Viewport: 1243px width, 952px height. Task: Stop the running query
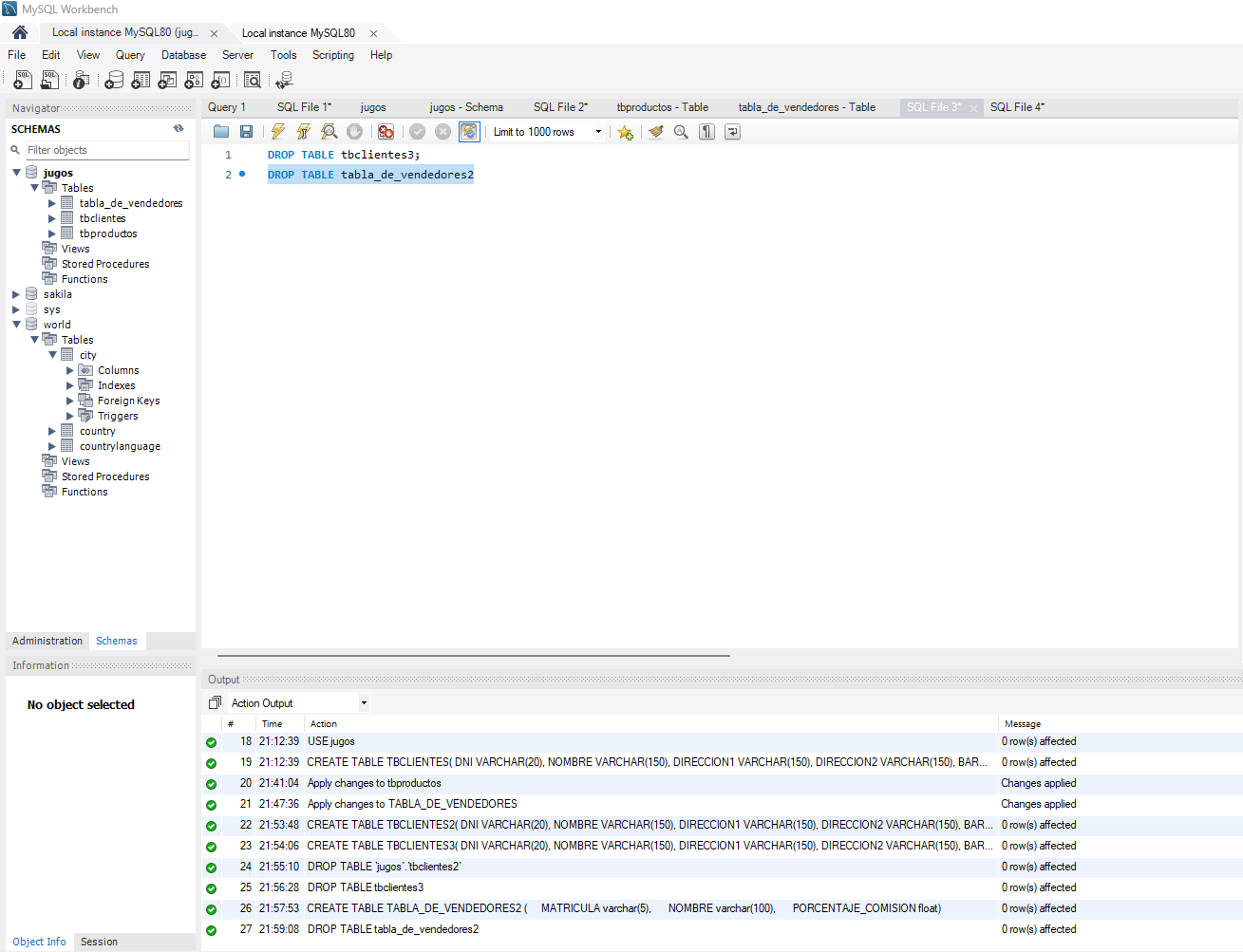click(354, 132)
